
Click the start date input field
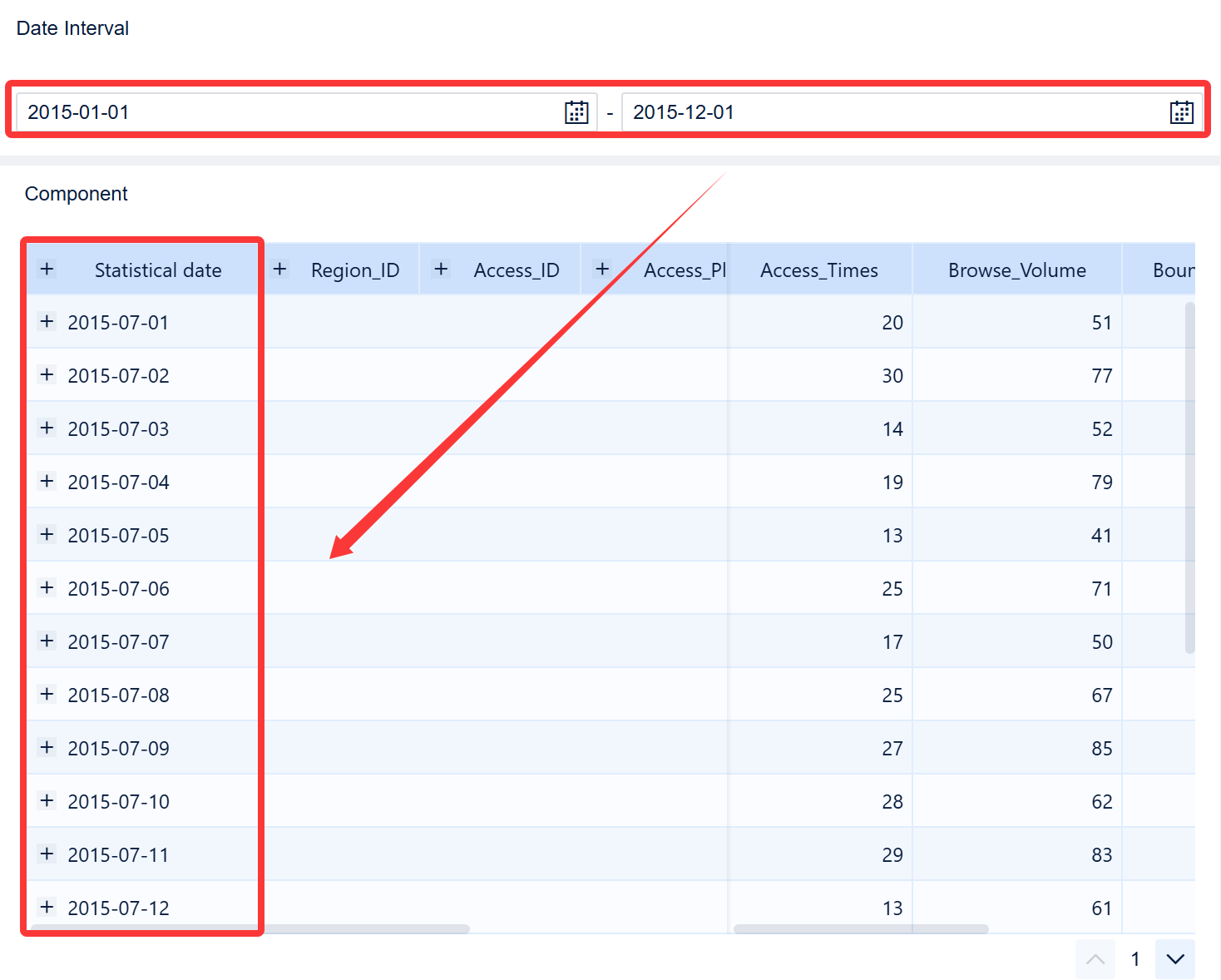(250, 111)
